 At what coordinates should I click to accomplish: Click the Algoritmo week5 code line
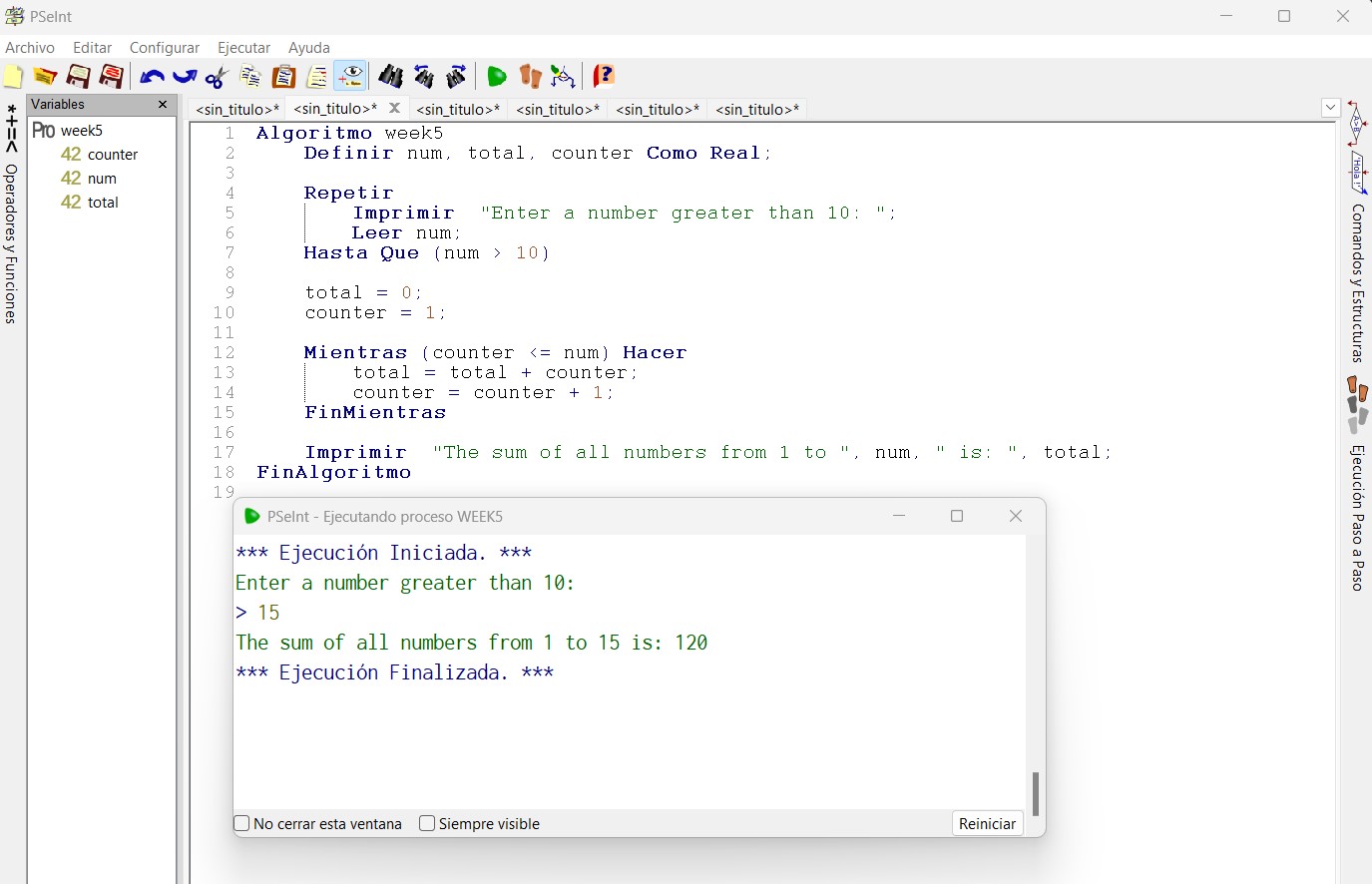tap(349, 134)
